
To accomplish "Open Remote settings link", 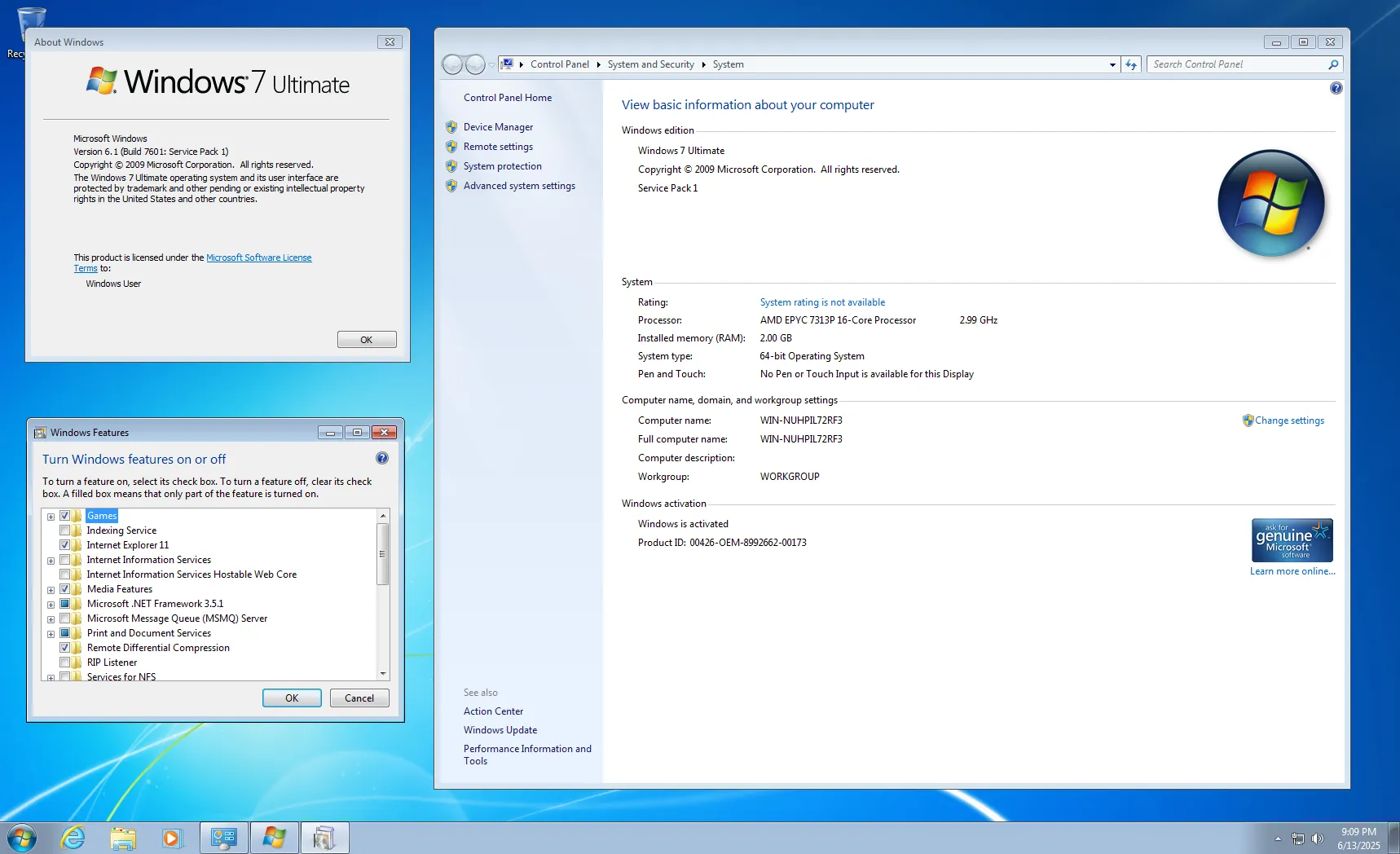I will (498, 147).
